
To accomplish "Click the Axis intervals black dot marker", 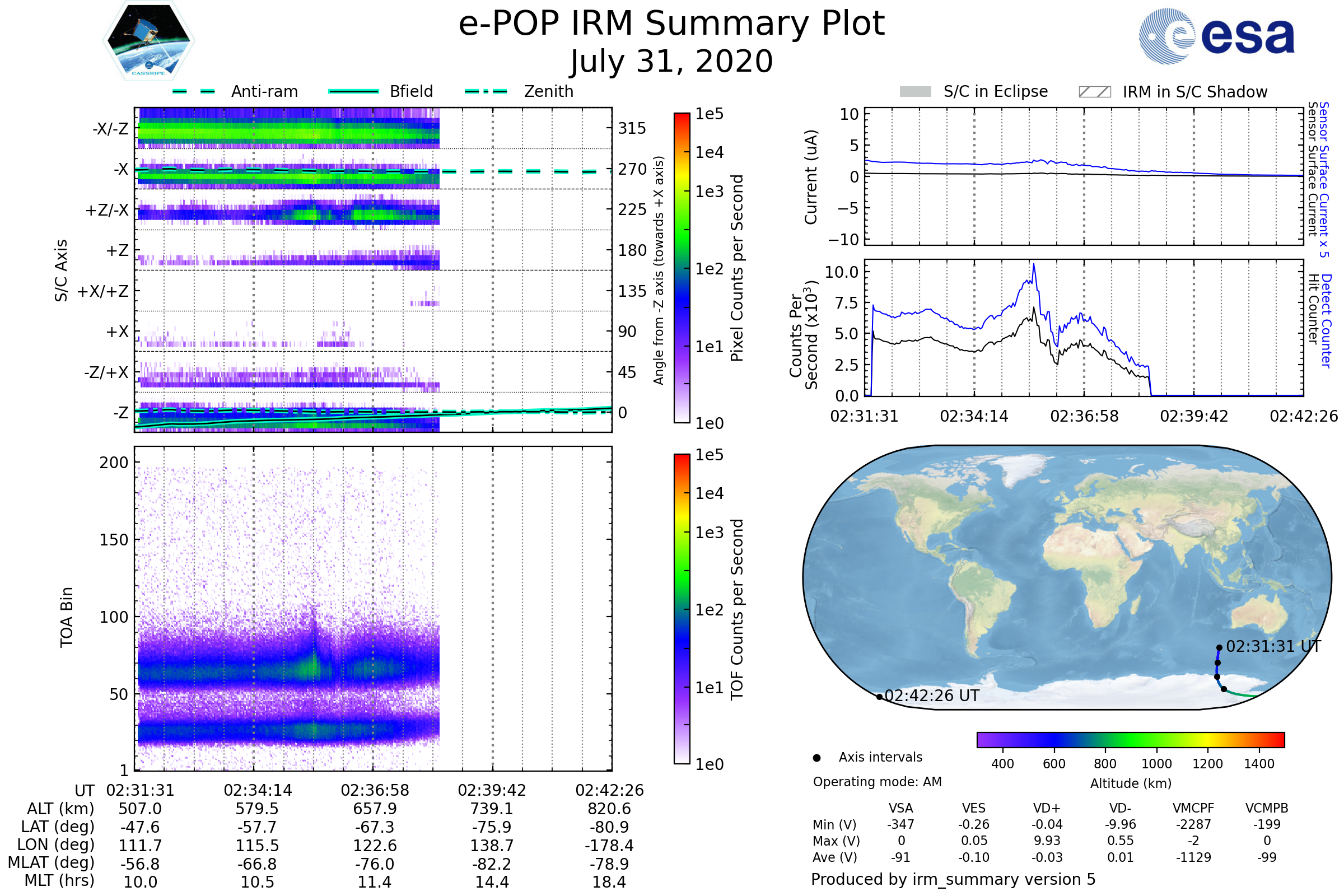I will point(816,758).
